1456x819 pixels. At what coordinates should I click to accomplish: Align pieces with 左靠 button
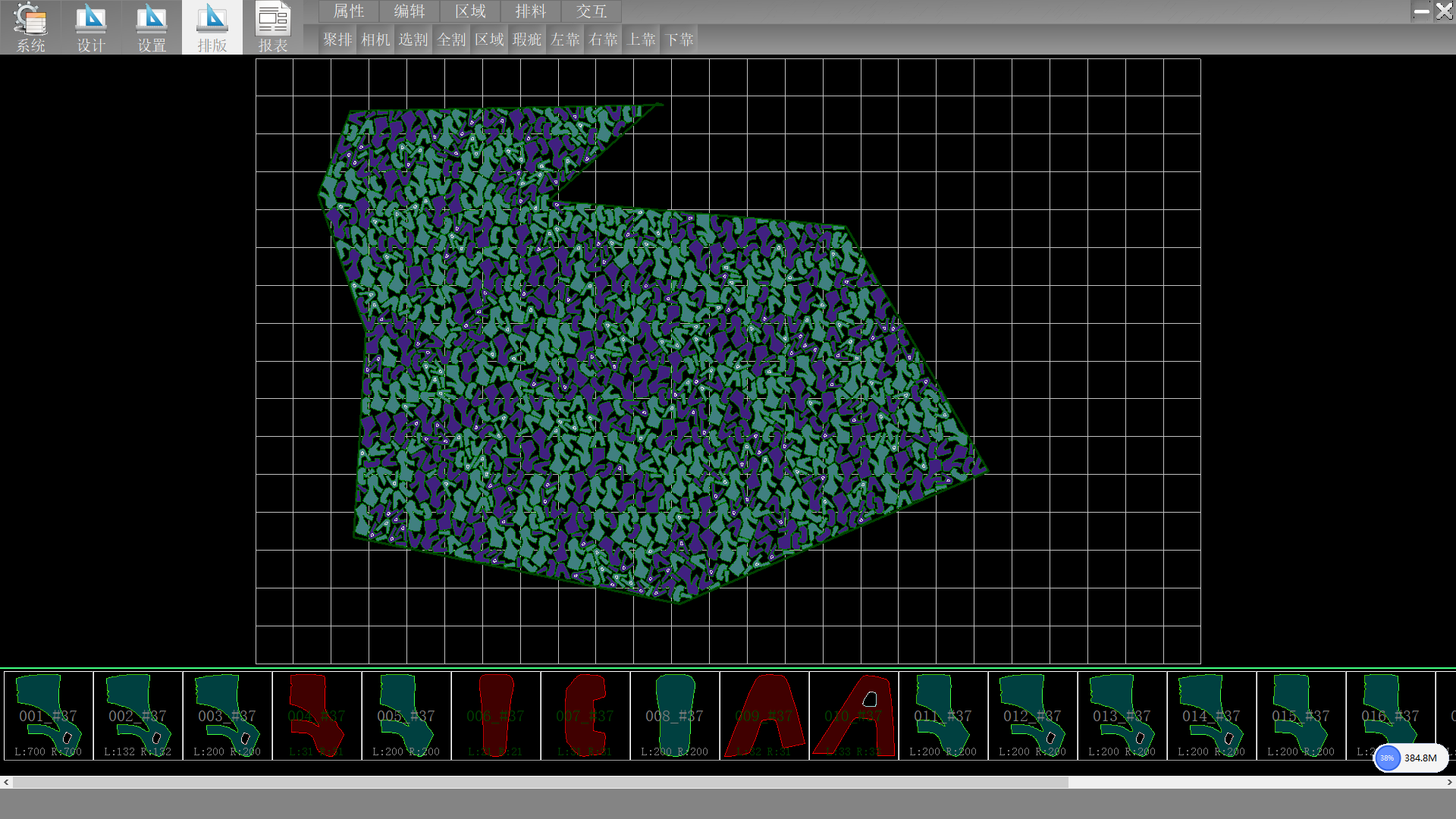tap(565, 39)
